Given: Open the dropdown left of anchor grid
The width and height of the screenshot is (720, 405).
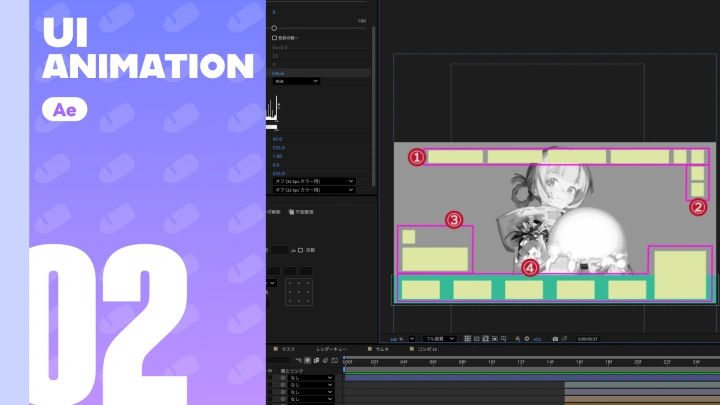Looking at the screenshot, I should [x=272, y=283].
